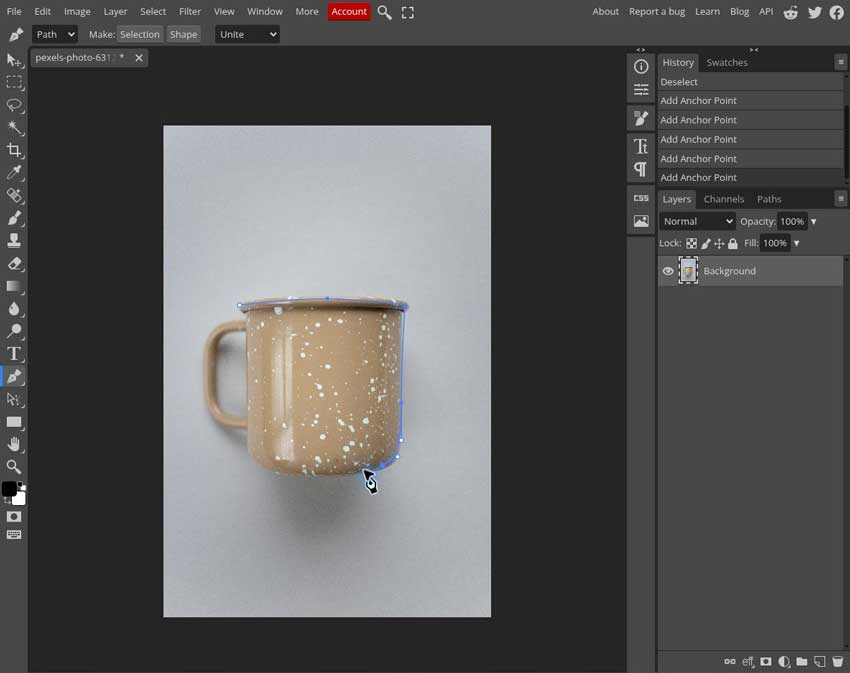Open the Path mode dropdown
850x673 pixels.
click(x=55, y=34)
